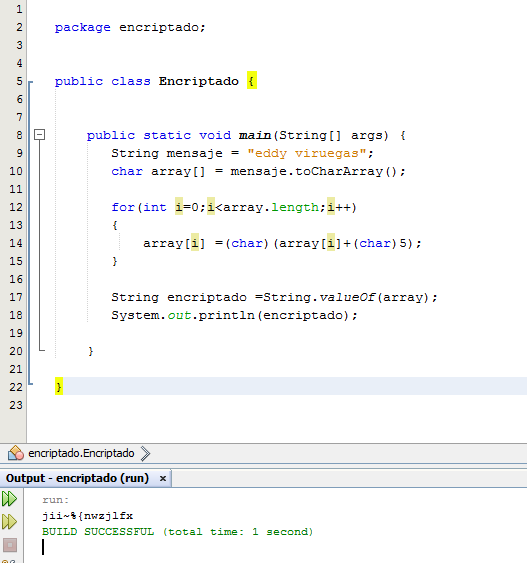Screen dimensions: 527x563
Task: Click the "static" keyword on line 8
Action: [x=167, y=135]
